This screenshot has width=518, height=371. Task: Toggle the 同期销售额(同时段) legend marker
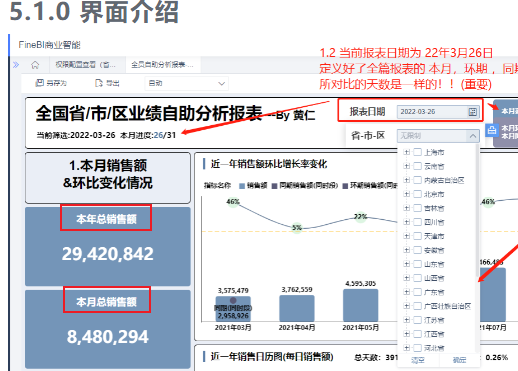(x=274, y=186)
